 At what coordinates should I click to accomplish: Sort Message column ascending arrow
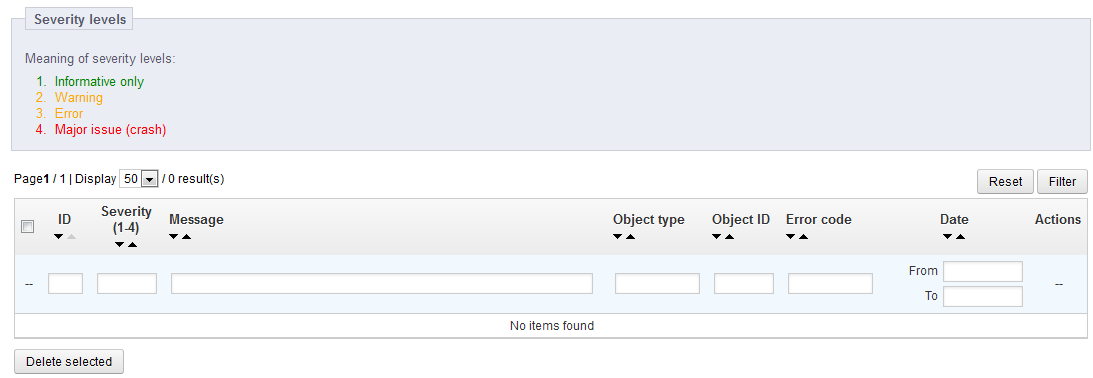[x=186, y=237]
